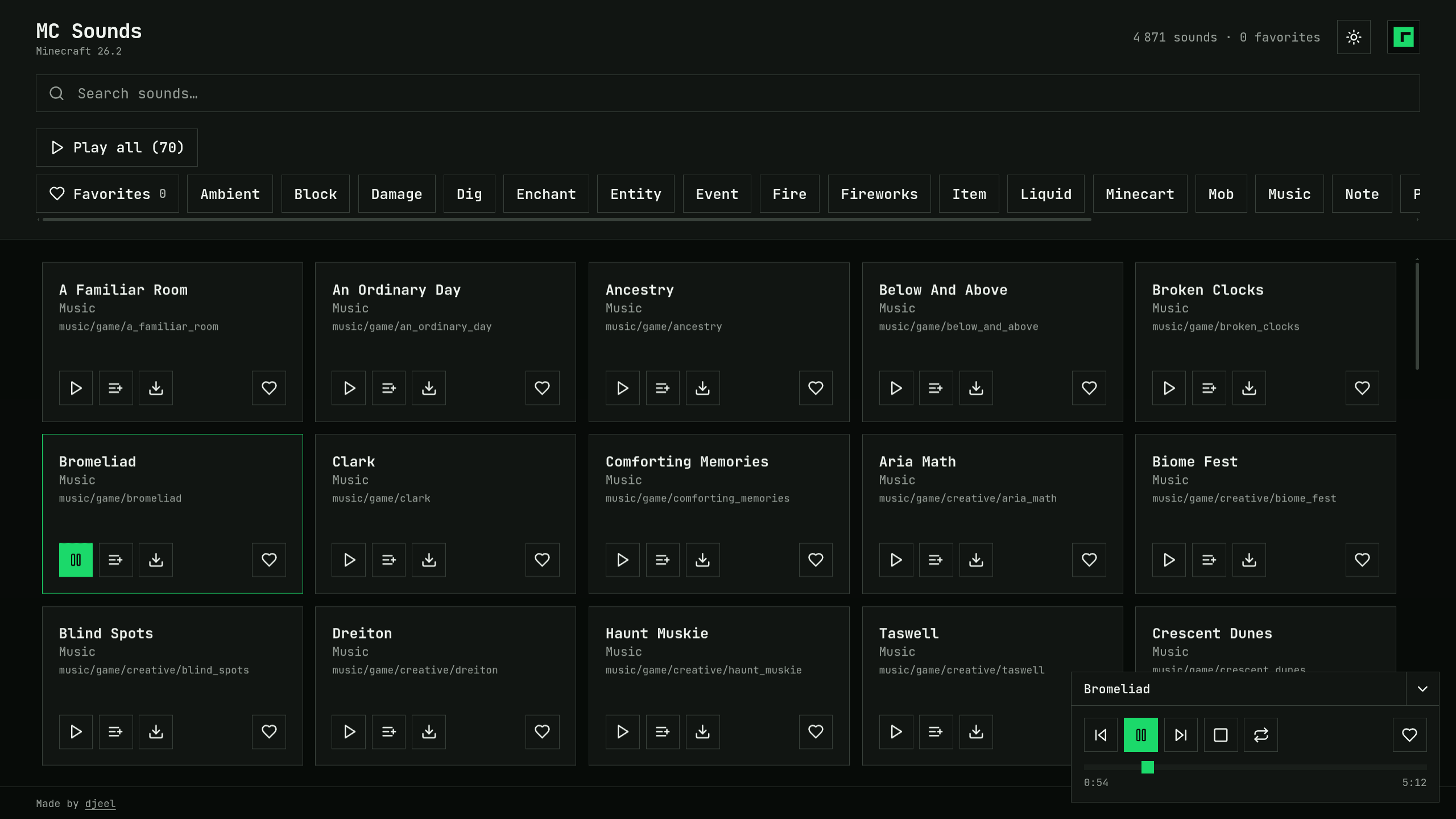Play the Dreiton track
The height and width of the screenshot is (819, 1456).
[349, 731]
